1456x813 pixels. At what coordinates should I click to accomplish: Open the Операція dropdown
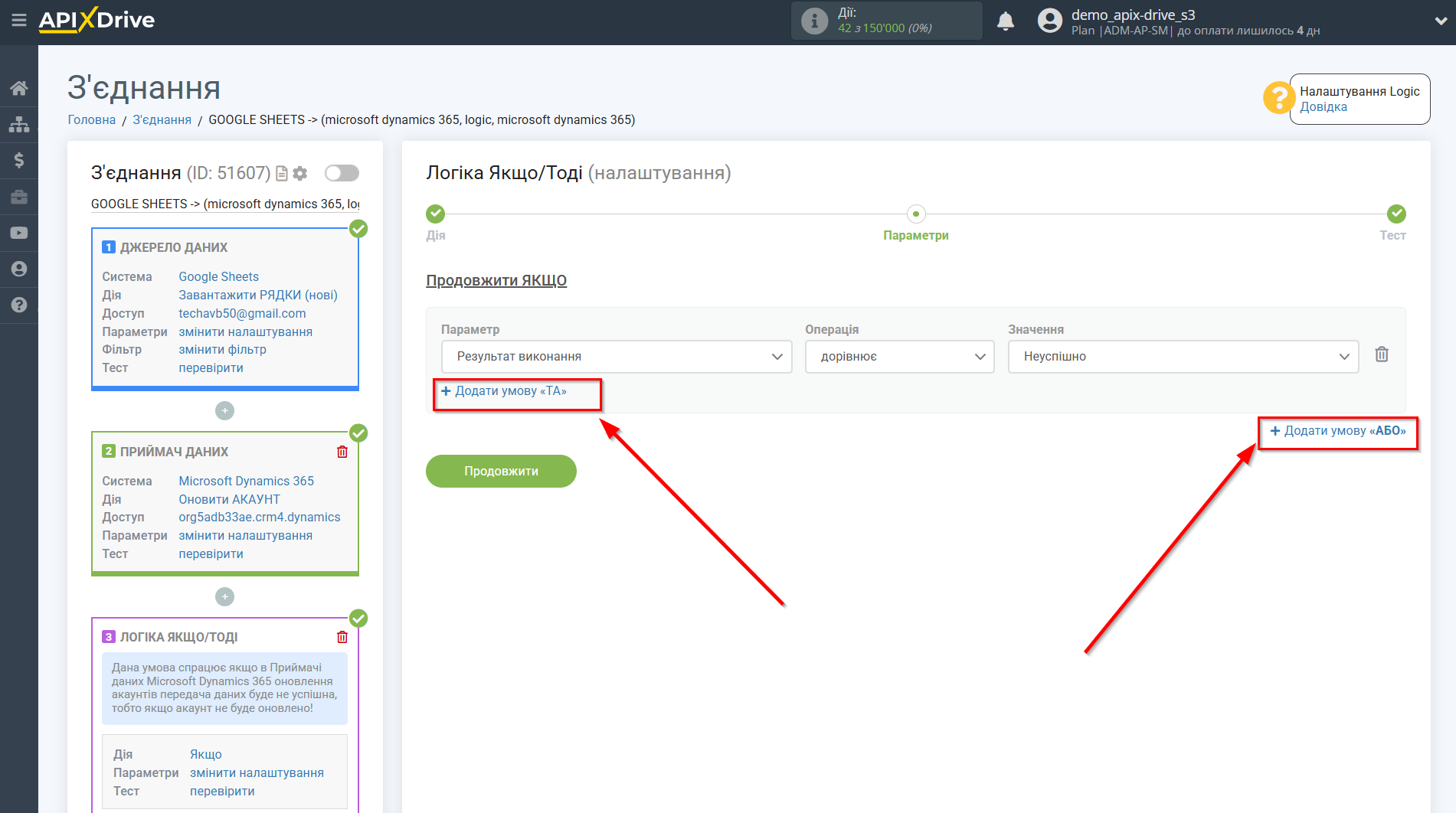[x=899, y=357]
